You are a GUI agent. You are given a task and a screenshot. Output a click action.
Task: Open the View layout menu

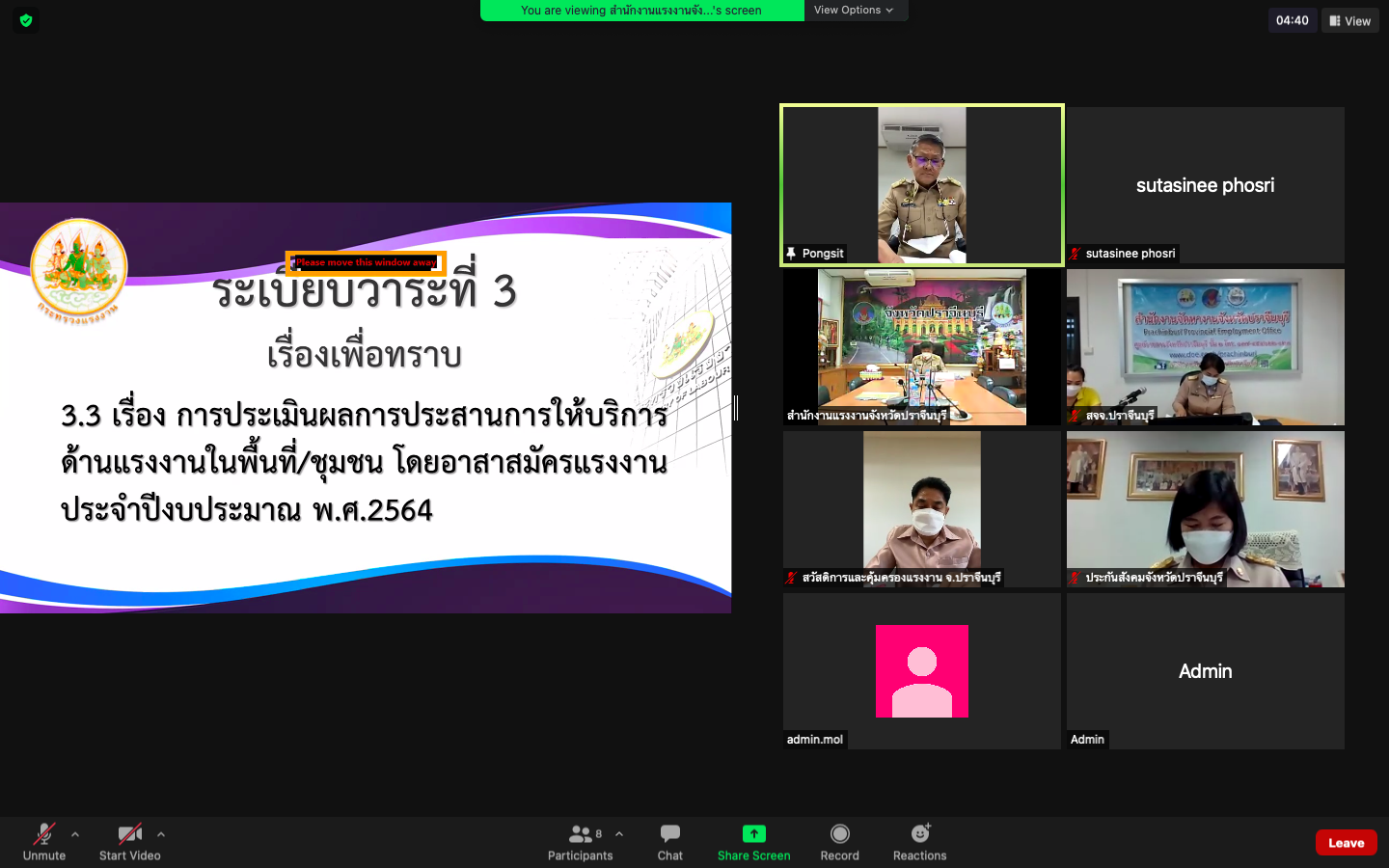pos(1349,20)
